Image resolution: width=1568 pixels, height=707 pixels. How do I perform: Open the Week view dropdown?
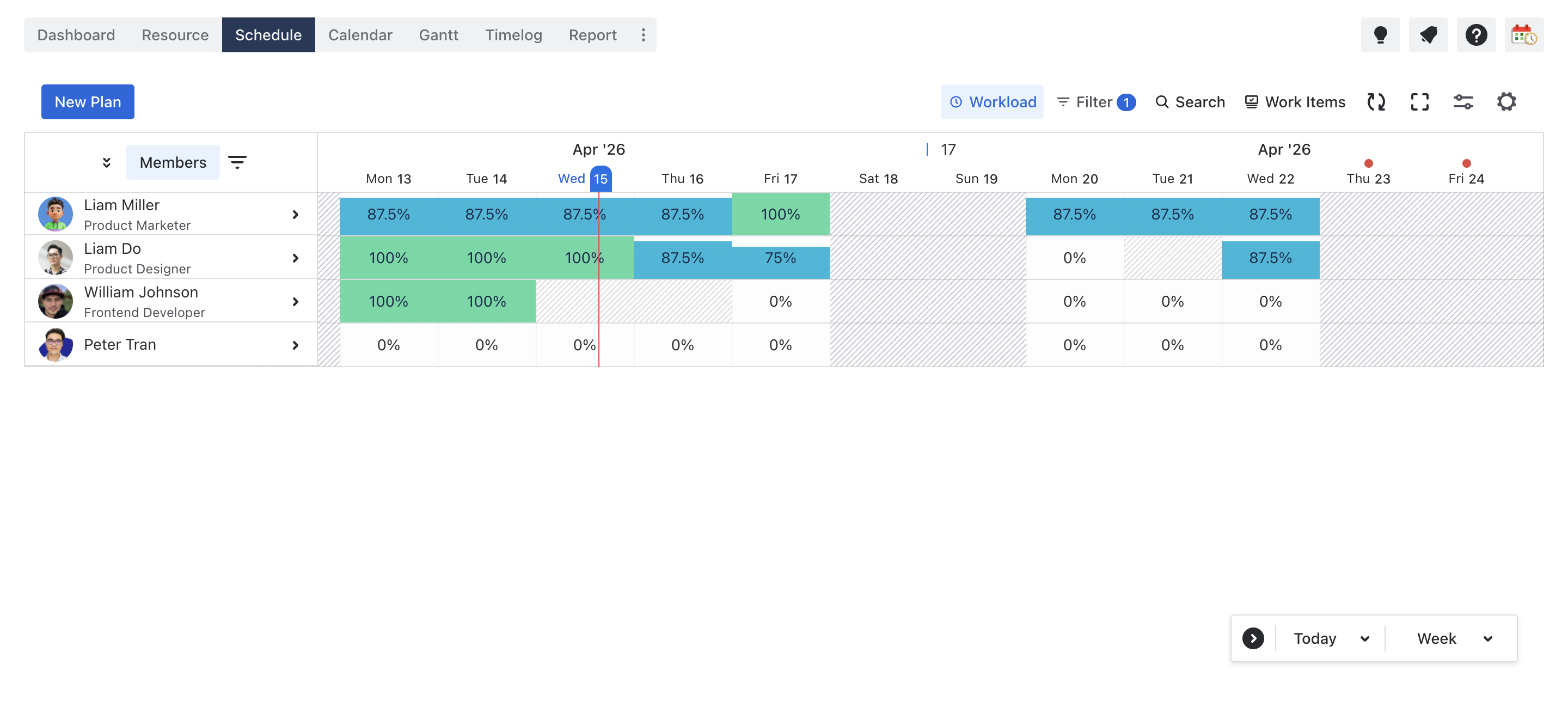1450,638
